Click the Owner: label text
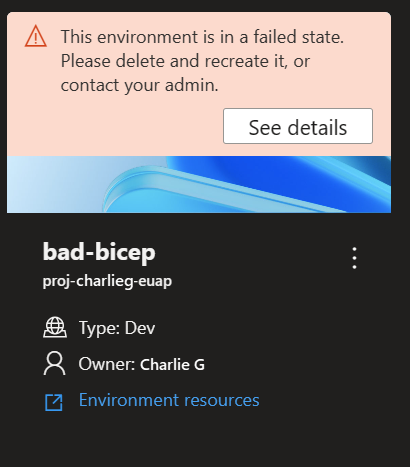410x467 pixels. pos(107,364)
